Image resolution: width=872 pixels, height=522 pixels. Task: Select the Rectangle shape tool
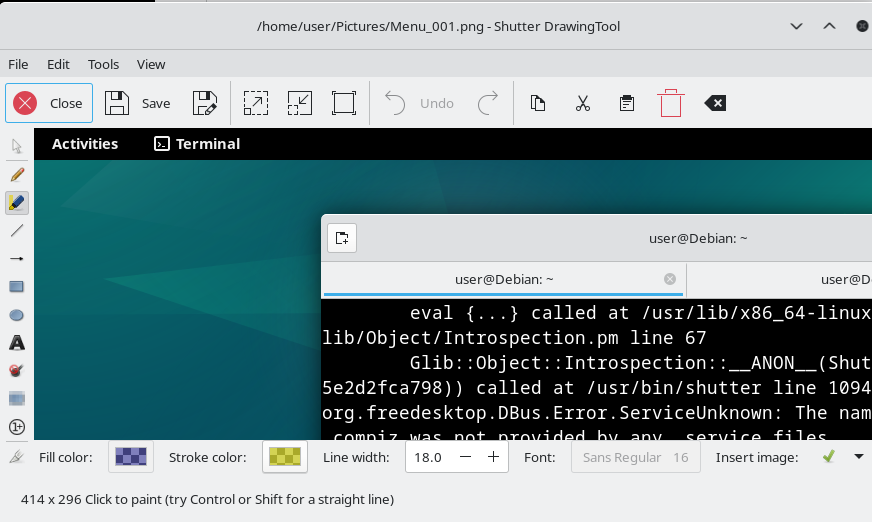tap(17, 286)
